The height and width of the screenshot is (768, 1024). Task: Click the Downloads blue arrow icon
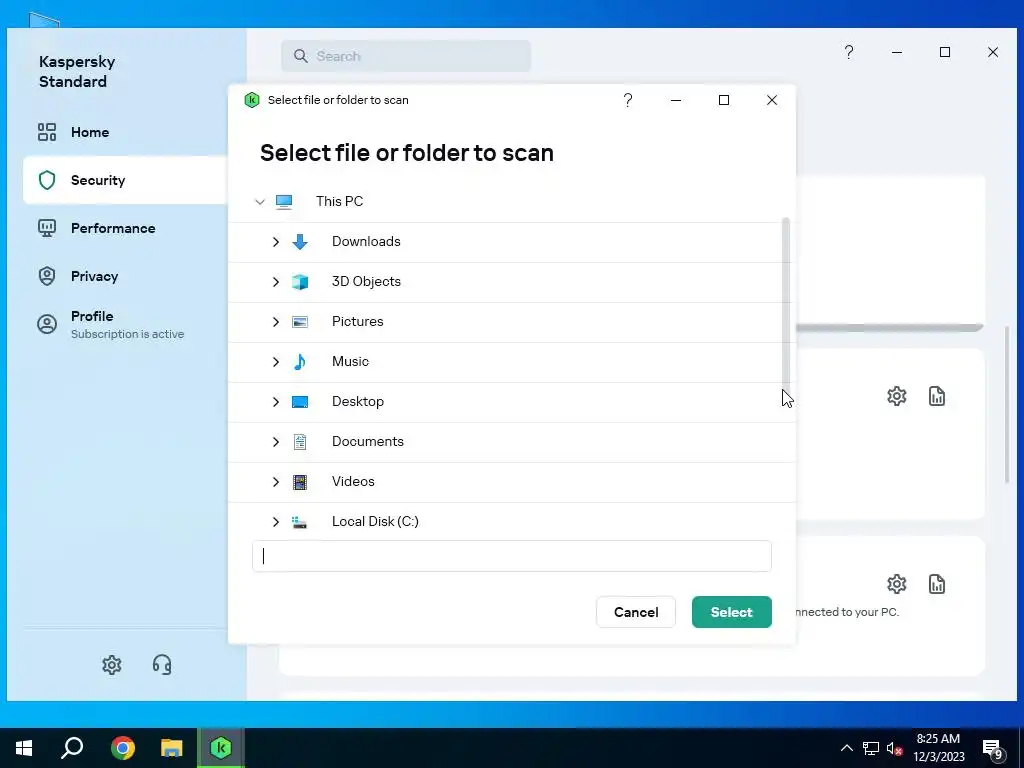coord(300,242)
